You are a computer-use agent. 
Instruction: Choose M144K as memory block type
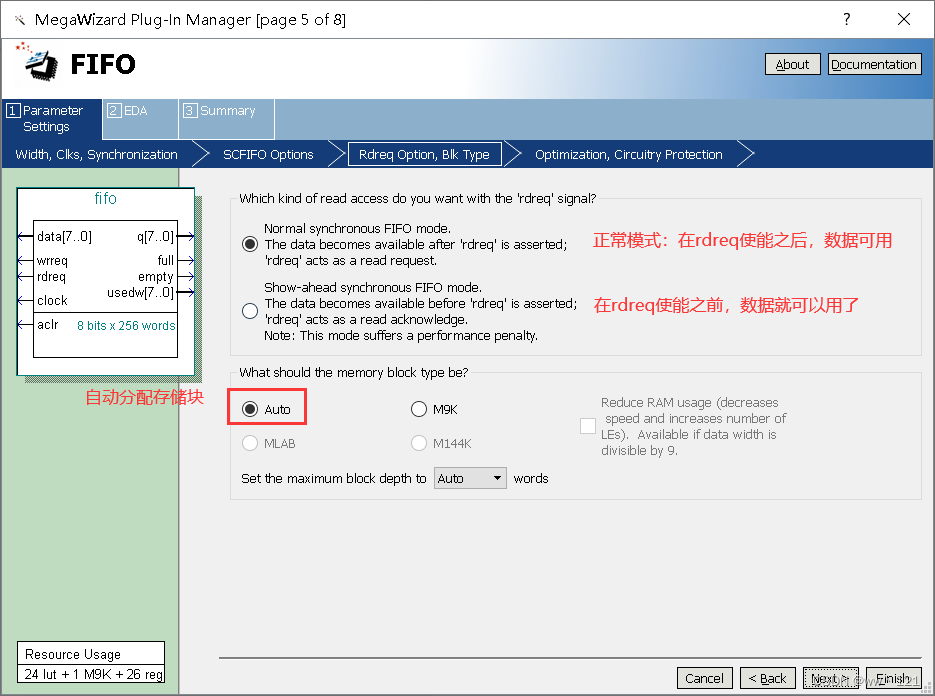[418, 443]
